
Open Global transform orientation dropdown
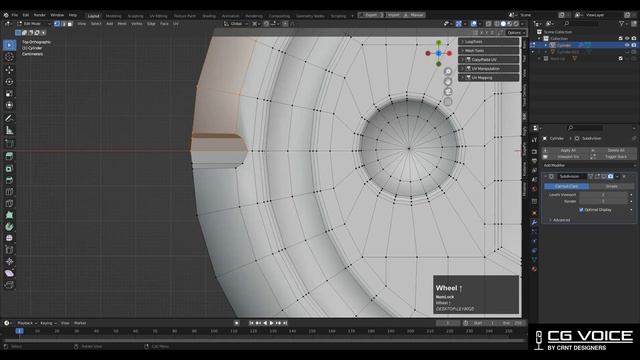tap(236, 24)
